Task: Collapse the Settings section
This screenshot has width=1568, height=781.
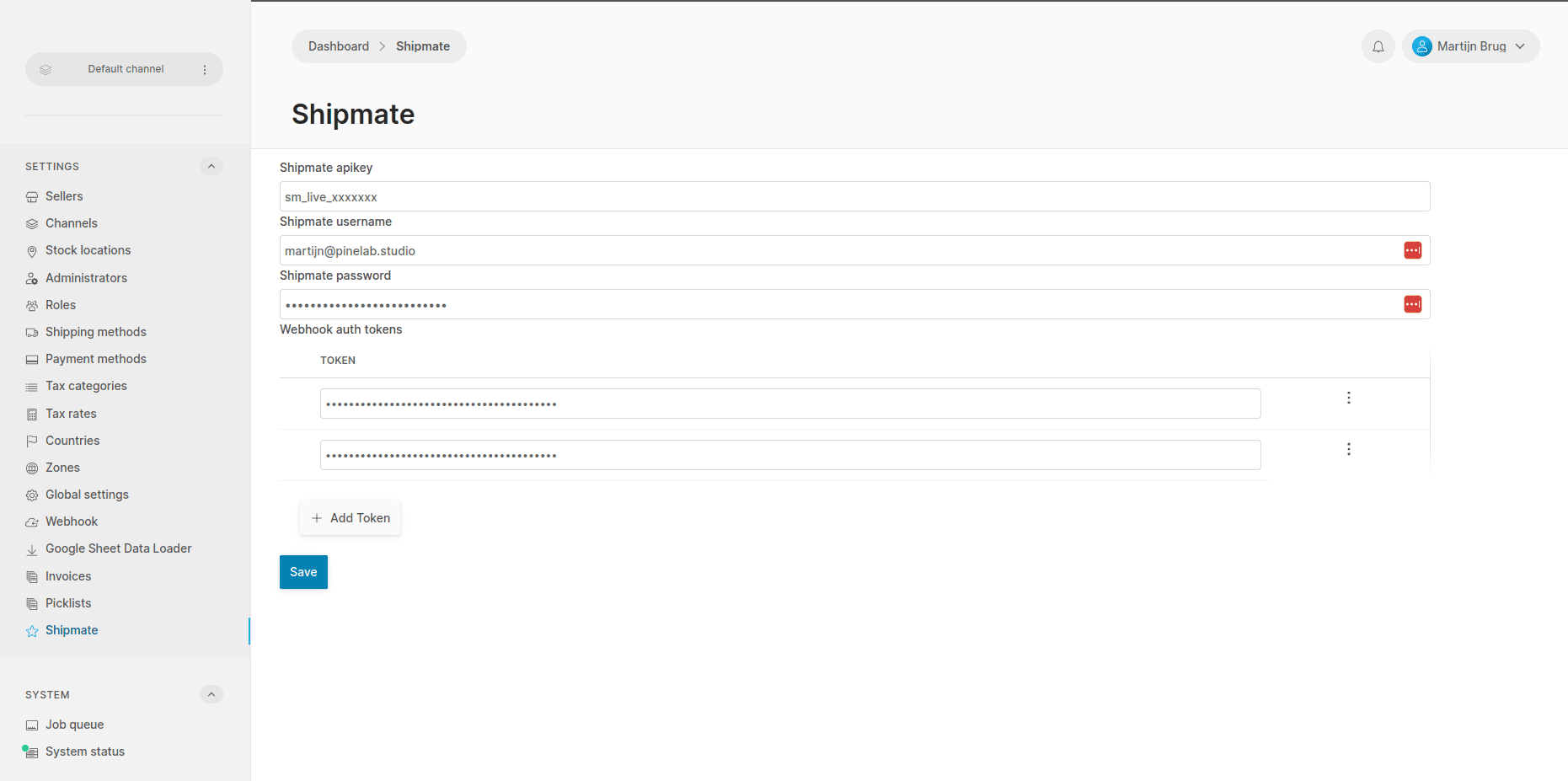Action: point(211,166)
